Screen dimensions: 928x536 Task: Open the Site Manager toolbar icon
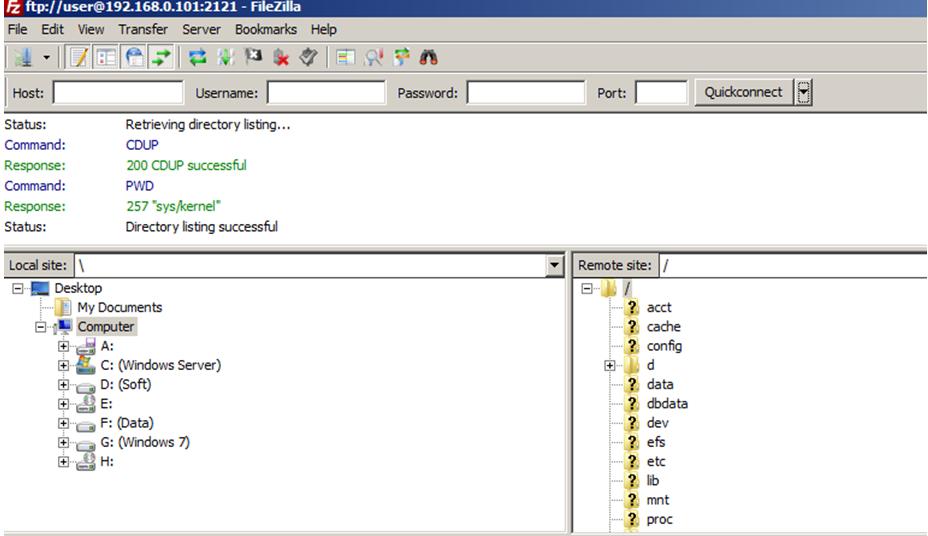point(24,57)
